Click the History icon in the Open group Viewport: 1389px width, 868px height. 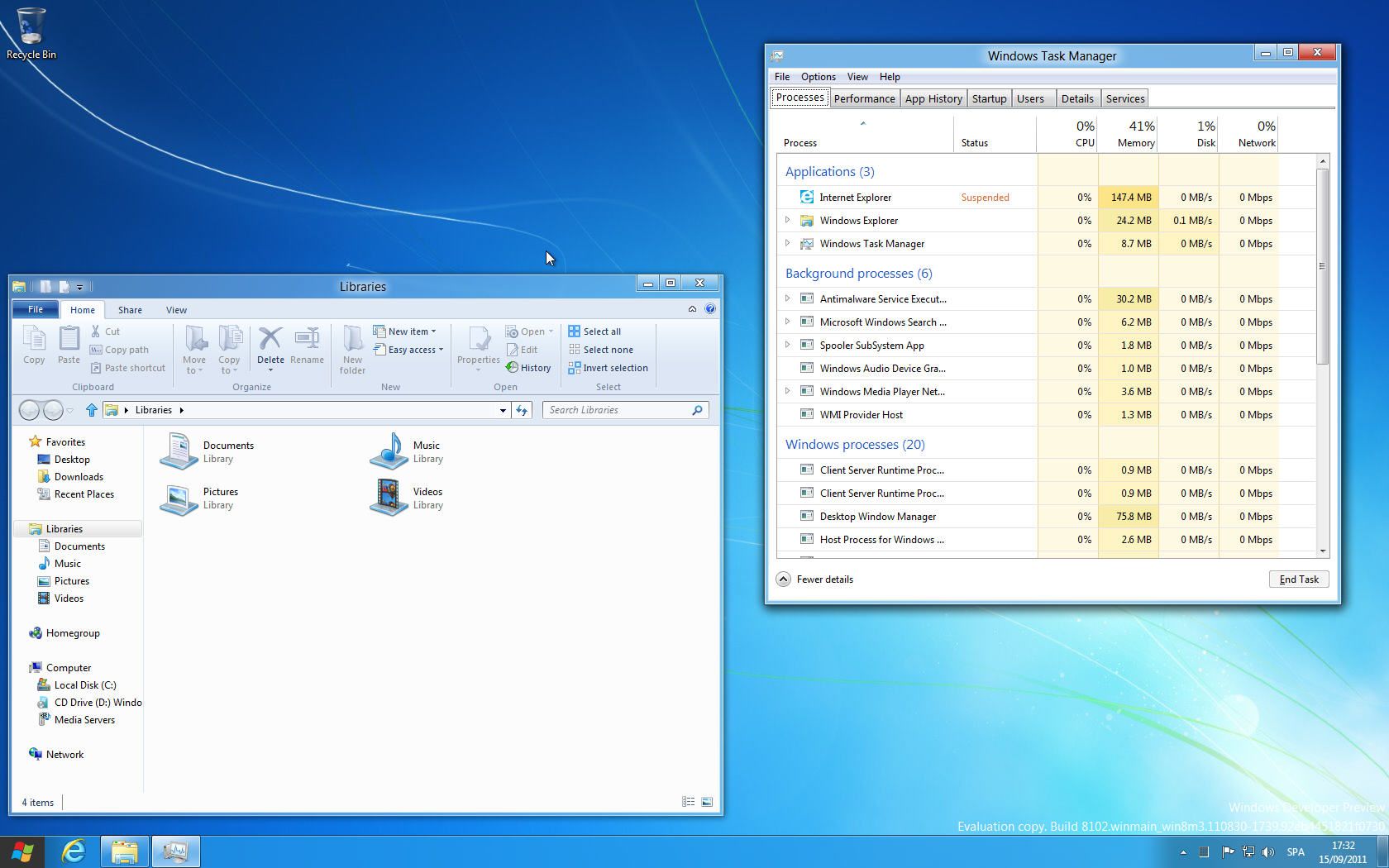(x=513, y=368)
